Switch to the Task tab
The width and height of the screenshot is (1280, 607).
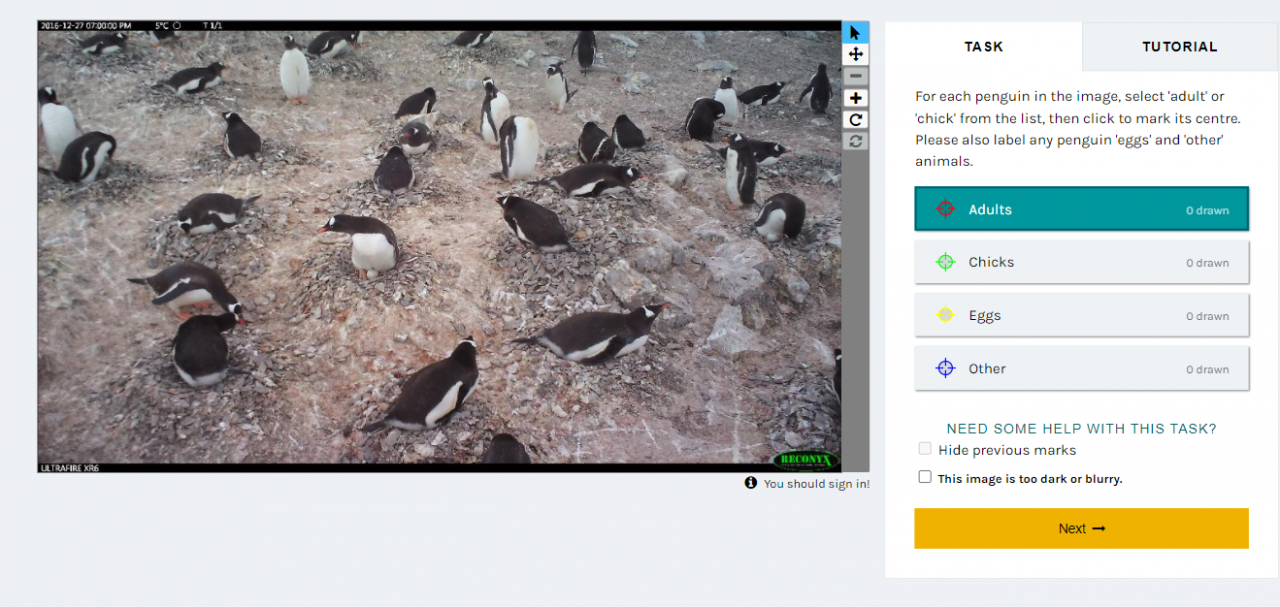(x=984, y=46)
